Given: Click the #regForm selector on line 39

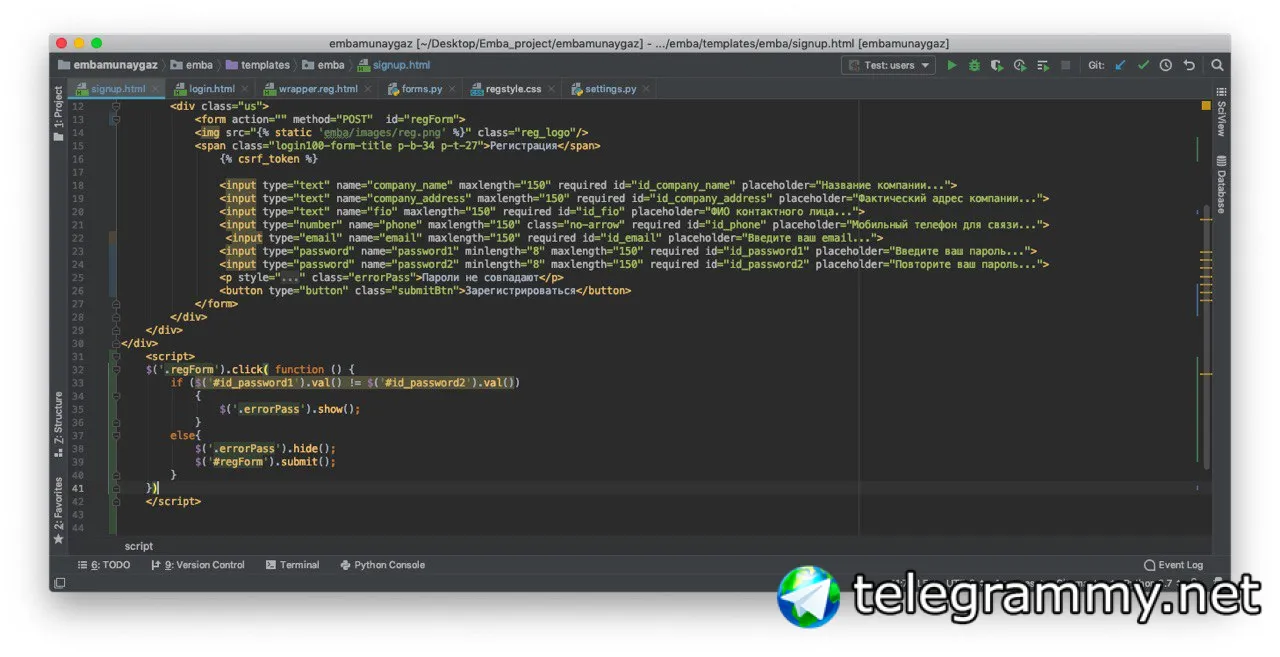Looking at the screenshot, I should [237, 462].
